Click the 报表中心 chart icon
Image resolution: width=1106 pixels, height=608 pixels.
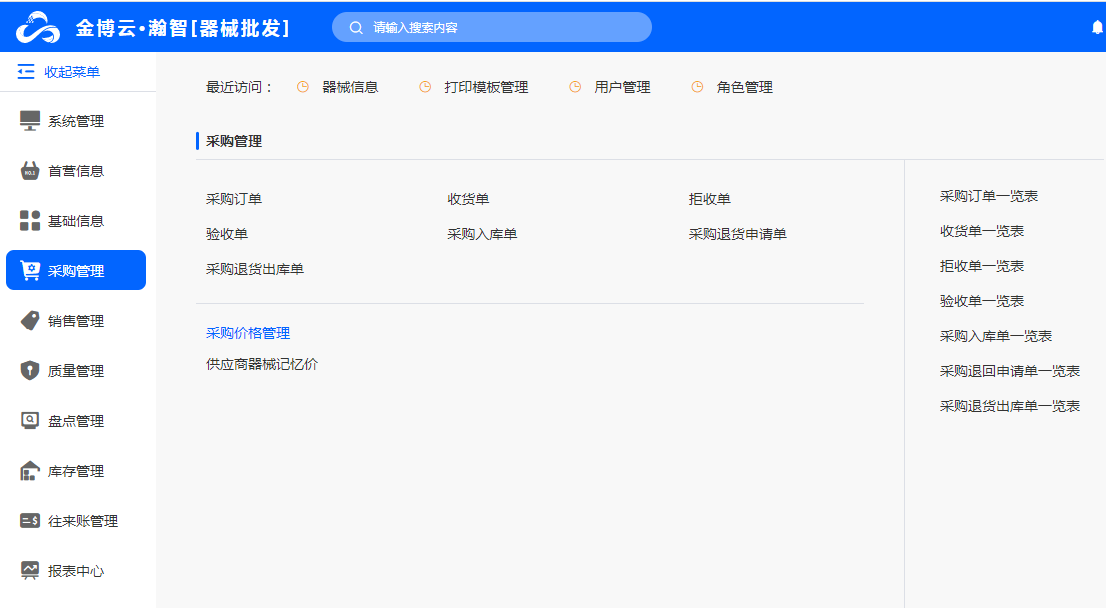[30, 571]
